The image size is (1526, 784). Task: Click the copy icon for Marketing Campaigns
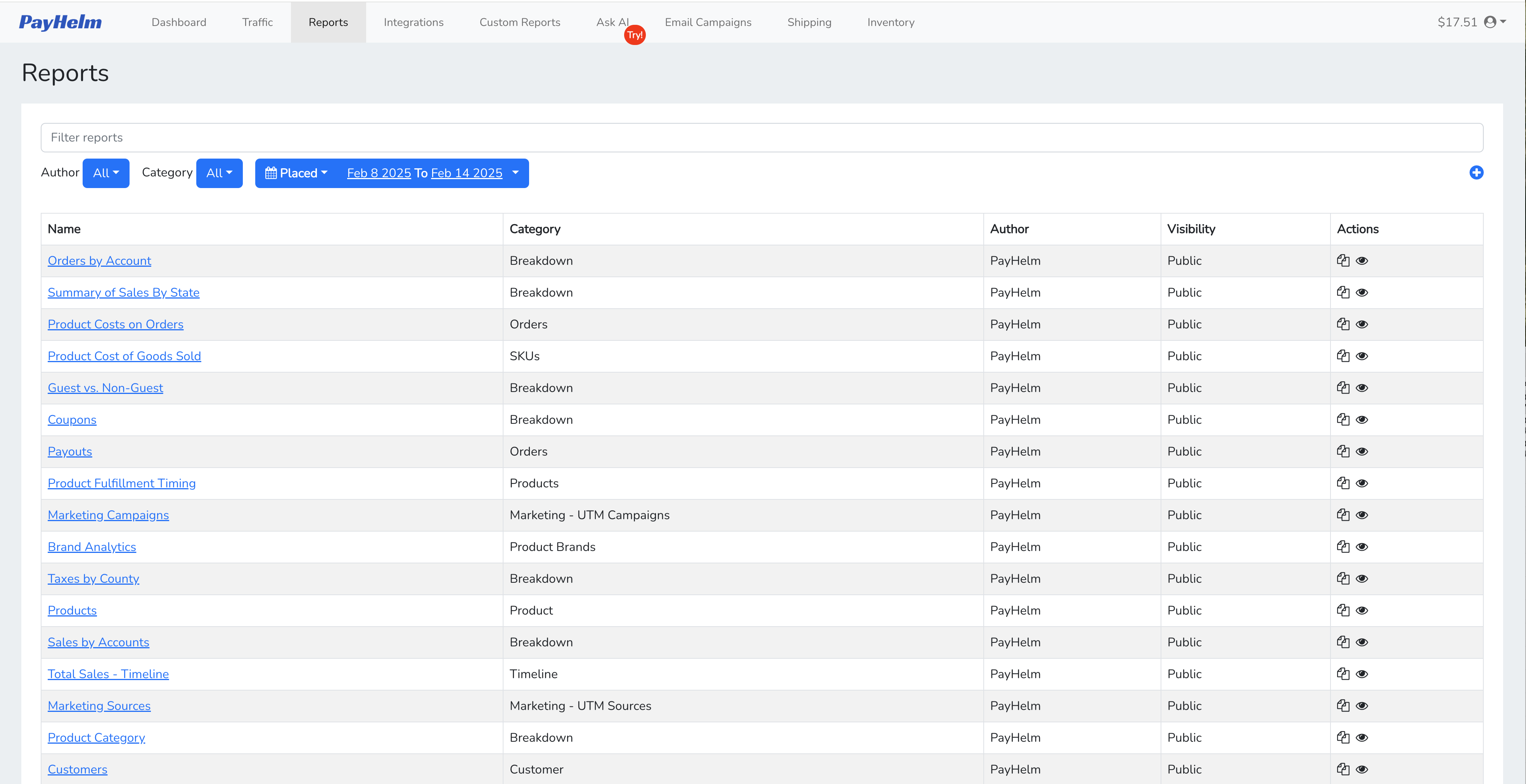pyautogui.click(x=1344, y=515)
